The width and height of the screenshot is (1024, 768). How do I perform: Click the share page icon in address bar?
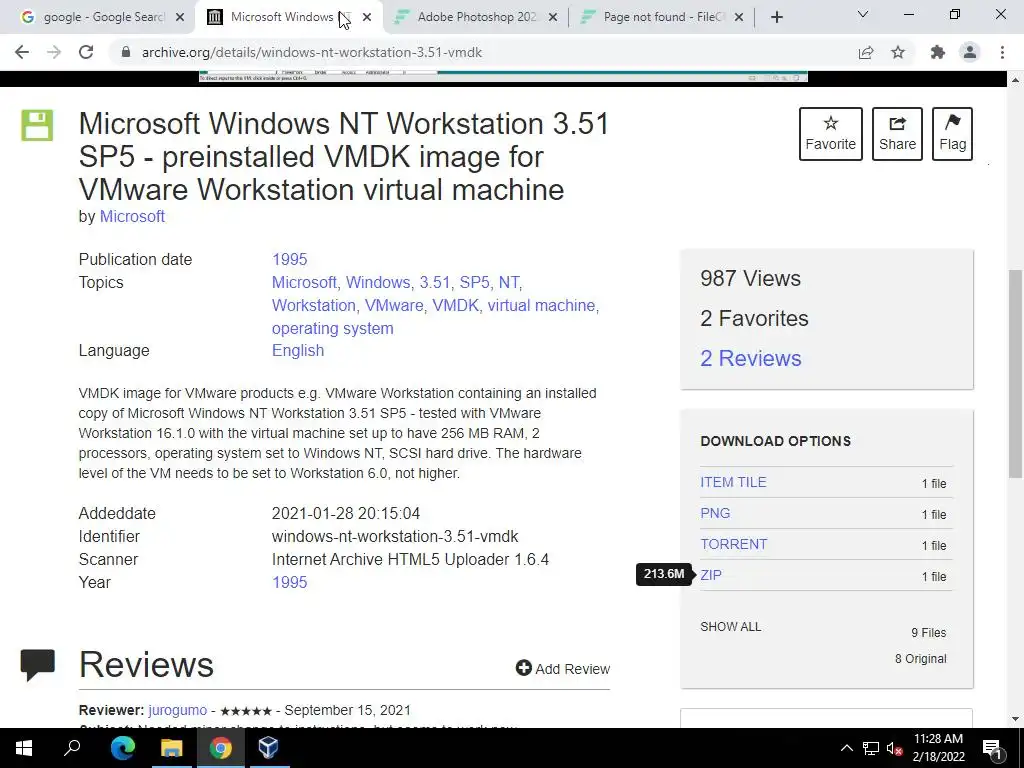866,52
